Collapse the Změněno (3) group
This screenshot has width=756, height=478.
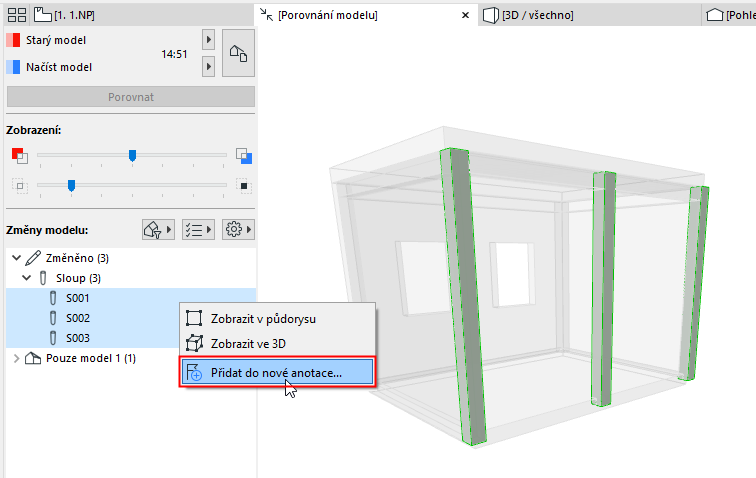16,258
